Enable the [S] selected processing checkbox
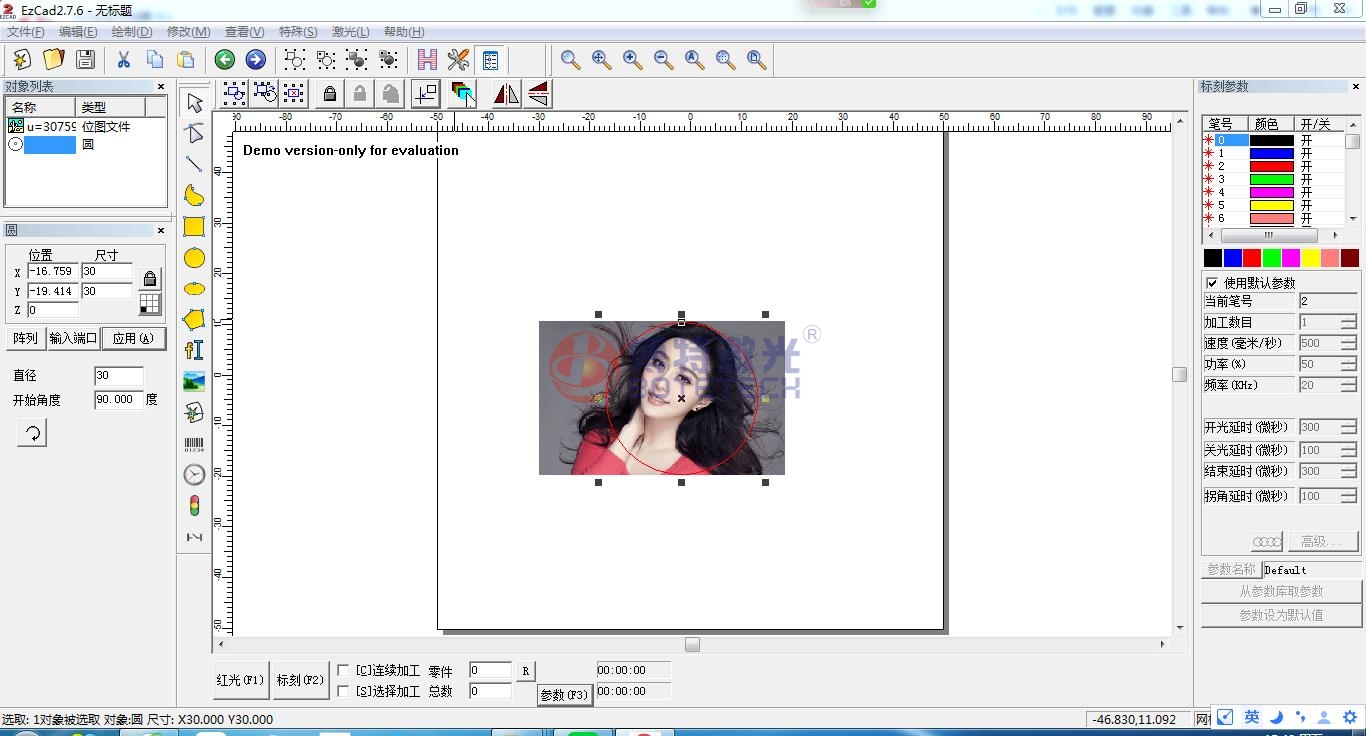Screen dimensions: 1366x736 tap(343, 691)
